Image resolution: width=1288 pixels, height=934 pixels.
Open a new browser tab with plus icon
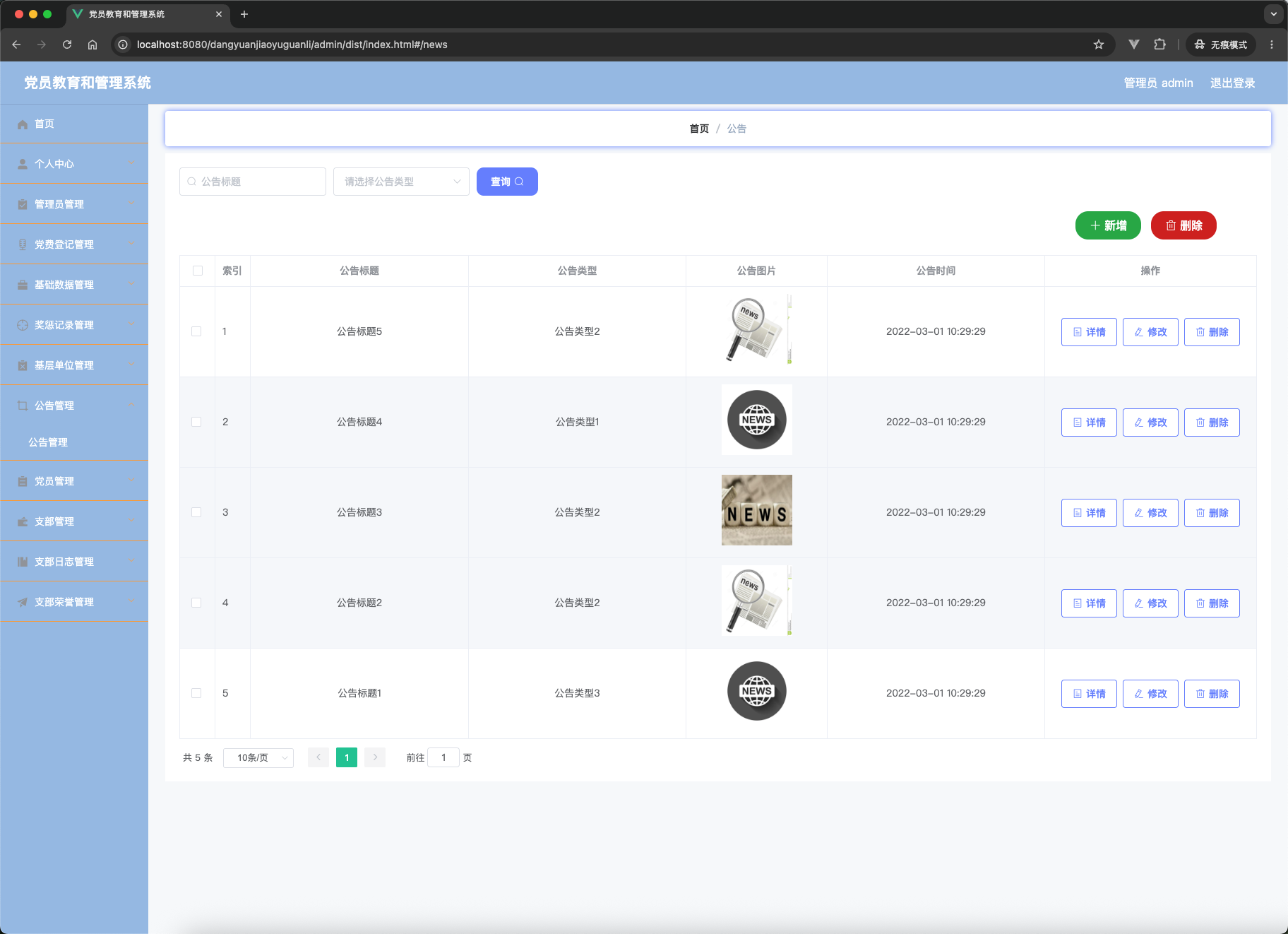[244, 14]
